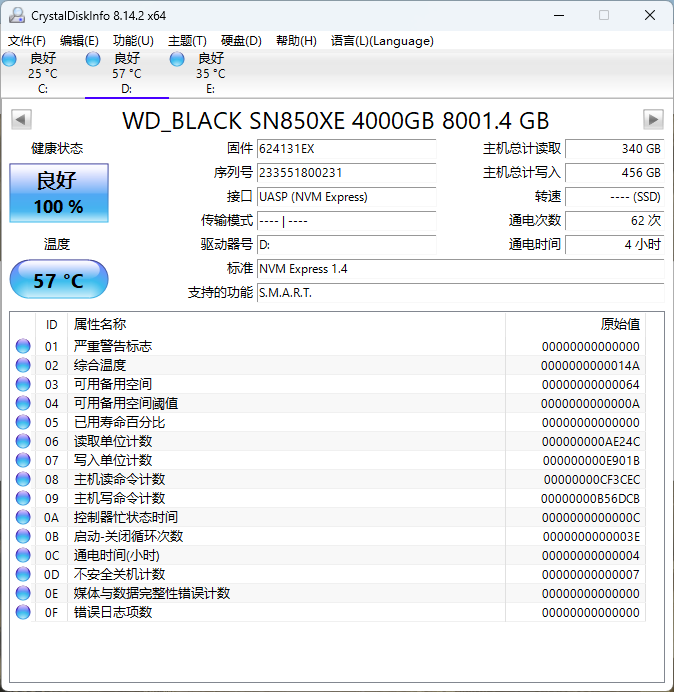This screenshot has height=692, width=674.
Task: Click status orb for attribute 01 严重警告标志
Action: tap(23, 346)
